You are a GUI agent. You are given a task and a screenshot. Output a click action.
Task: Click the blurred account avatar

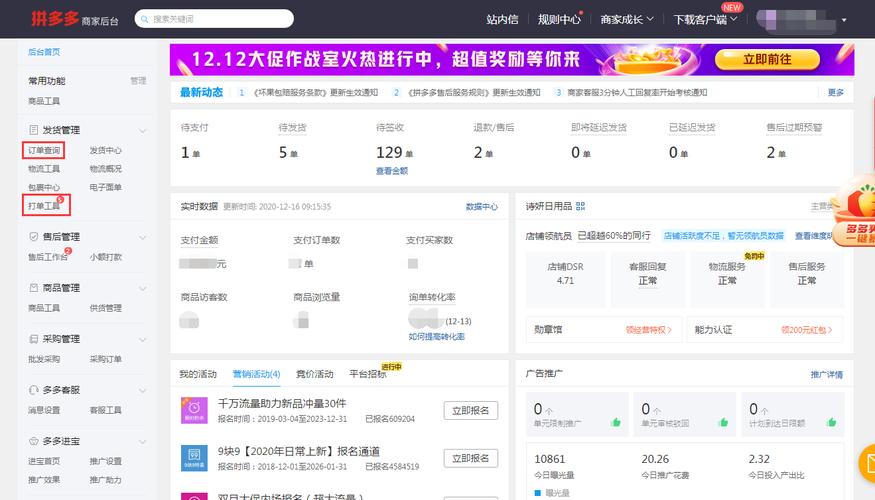[x=797, y=20]
